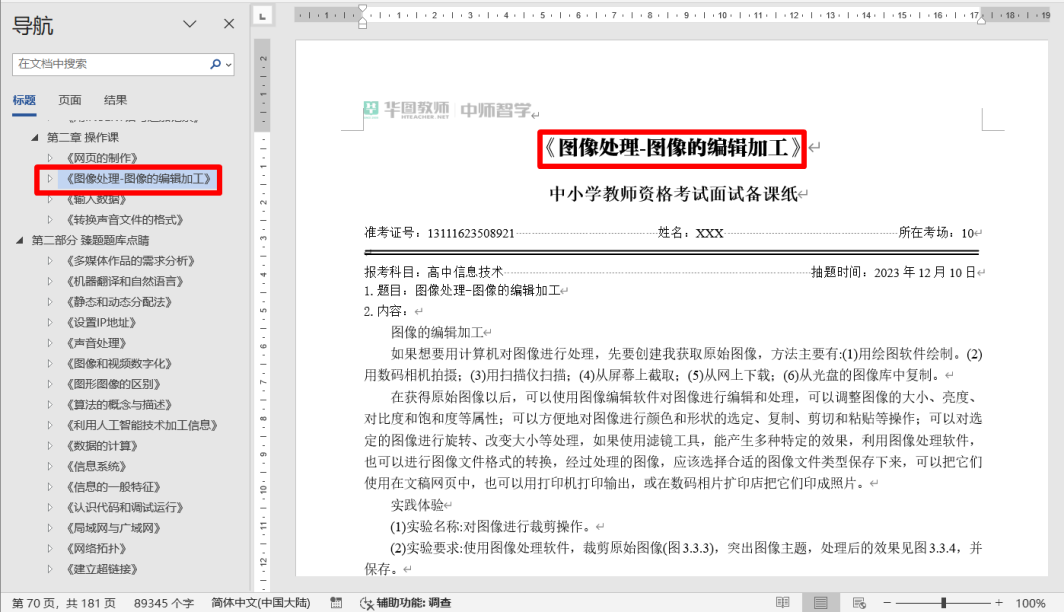
Task: Go to 《网络拓扑》 in navigation list
Action: click(x=97, y=548)
